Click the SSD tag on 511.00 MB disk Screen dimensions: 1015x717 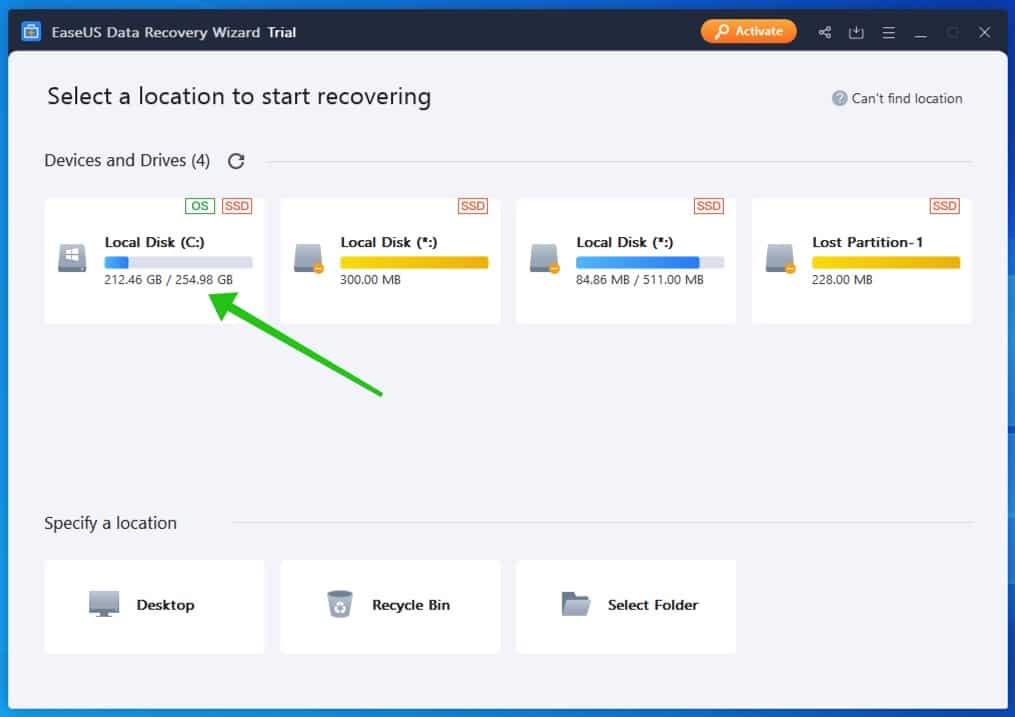[709, 206]
